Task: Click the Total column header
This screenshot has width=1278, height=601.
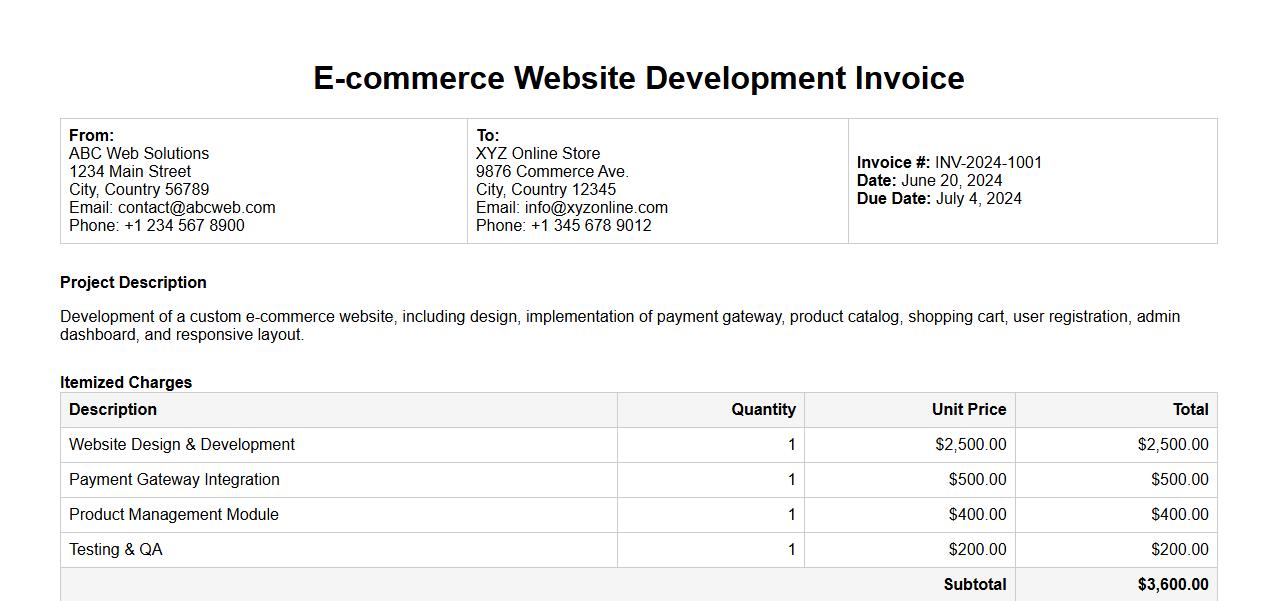Action: tap(1190, 410)
